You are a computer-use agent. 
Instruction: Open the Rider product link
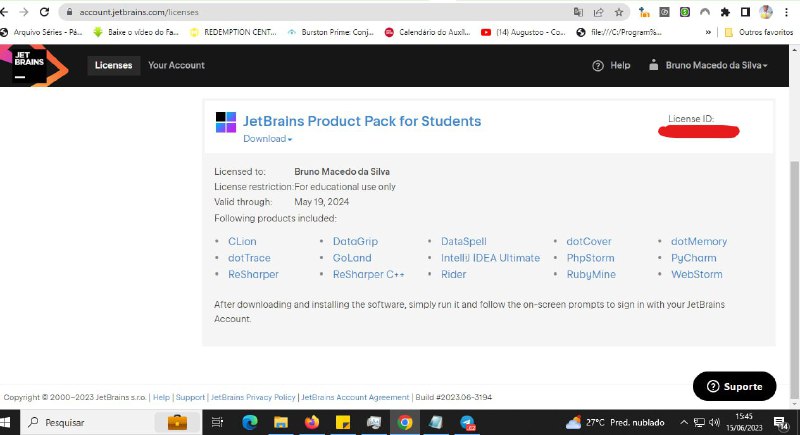click(454, 274)
